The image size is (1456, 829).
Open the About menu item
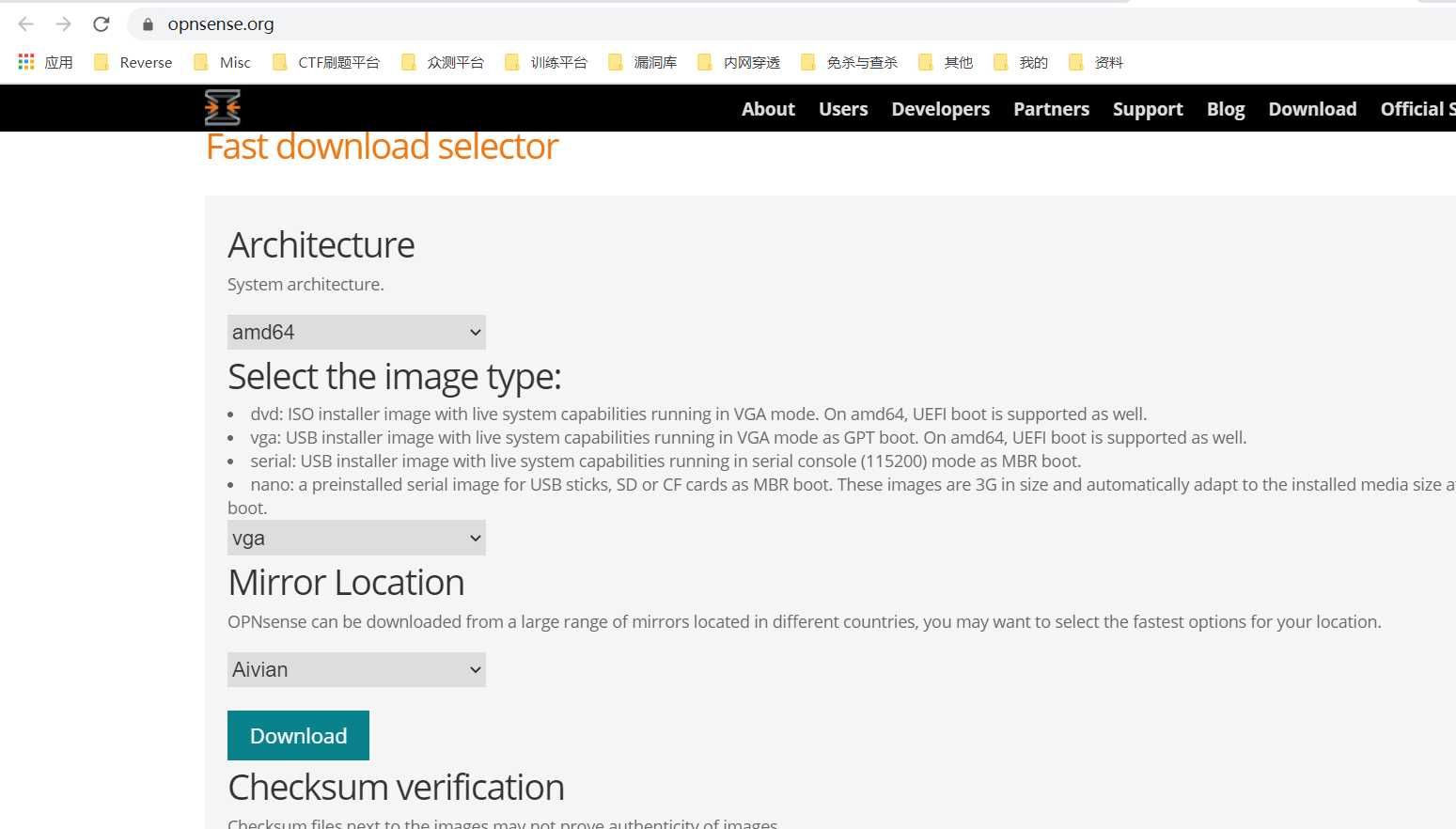768,109
